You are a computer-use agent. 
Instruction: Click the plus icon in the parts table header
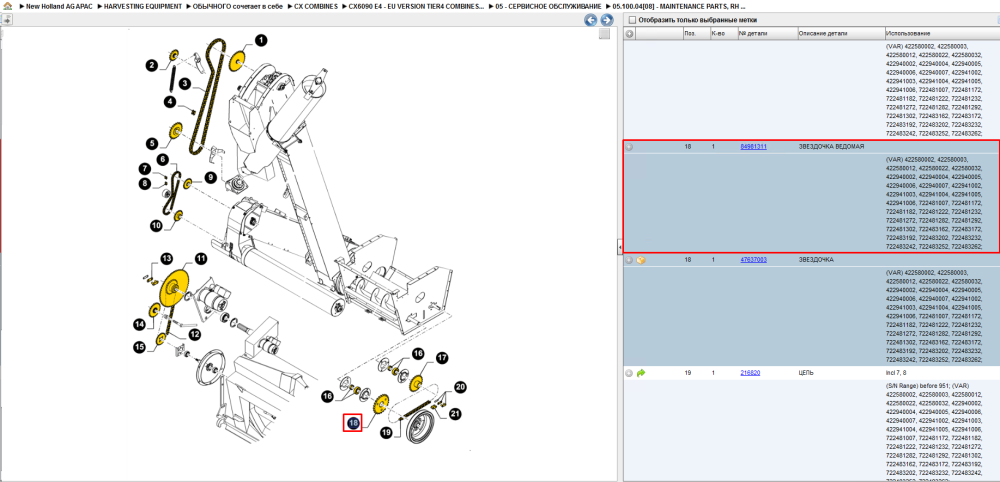[629, 33]
